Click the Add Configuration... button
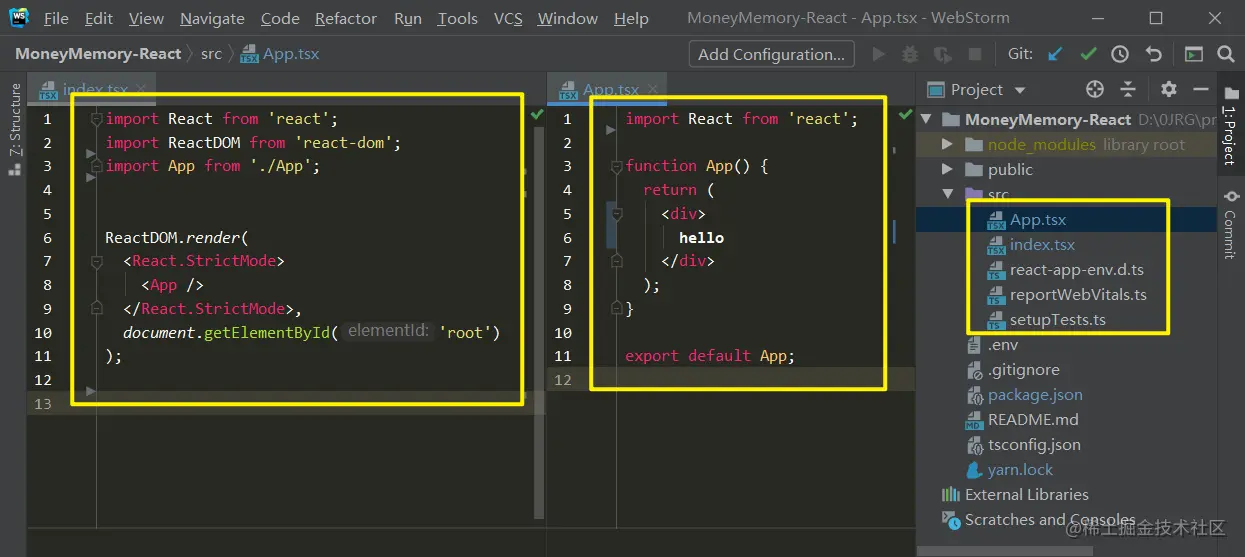The width and height of the screenshot is (1245, 557). coord(772,54)
